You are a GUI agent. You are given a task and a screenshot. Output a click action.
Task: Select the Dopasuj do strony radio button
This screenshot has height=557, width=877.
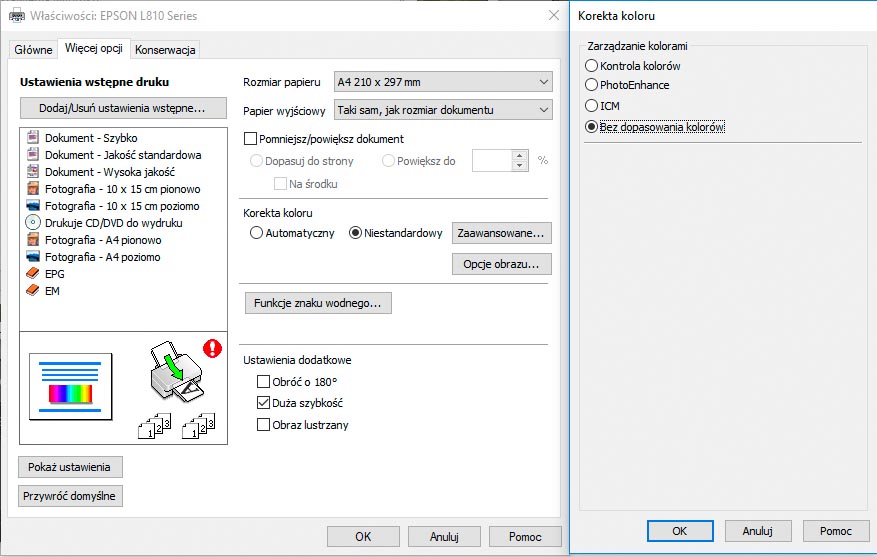pyautogui.click(x=256, y=161)
